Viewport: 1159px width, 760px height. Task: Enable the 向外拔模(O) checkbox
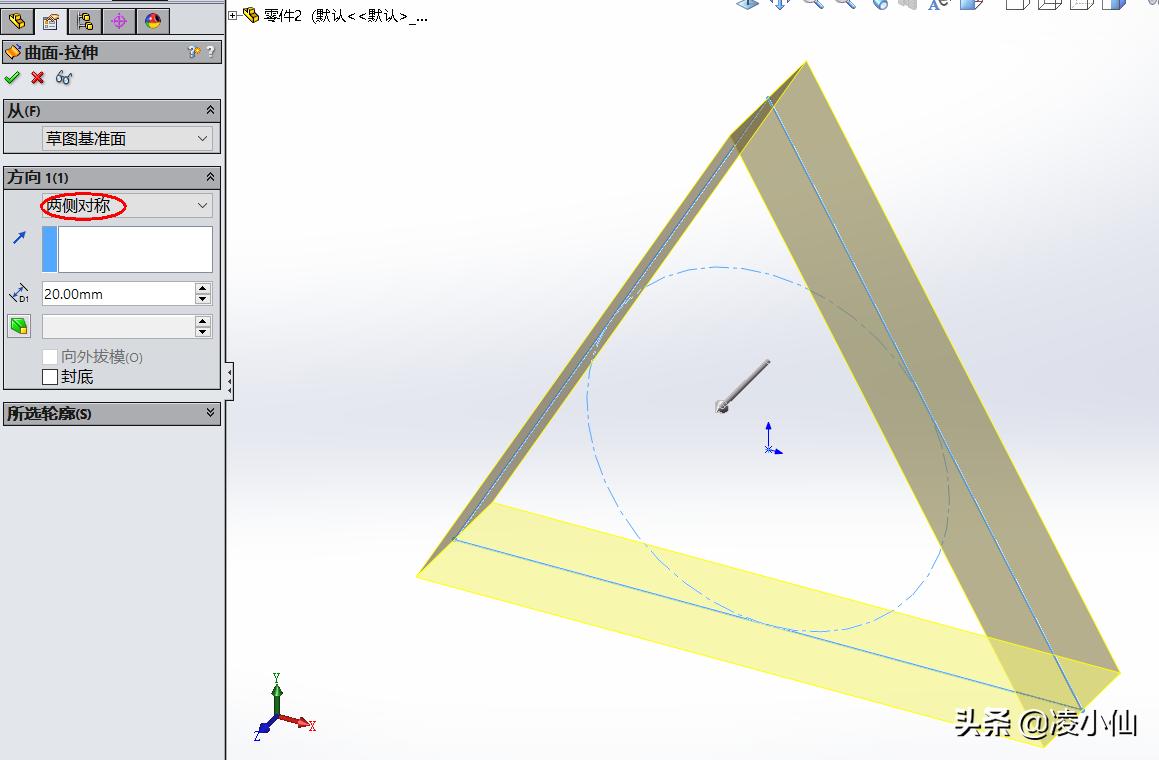(x=50, y=357)
